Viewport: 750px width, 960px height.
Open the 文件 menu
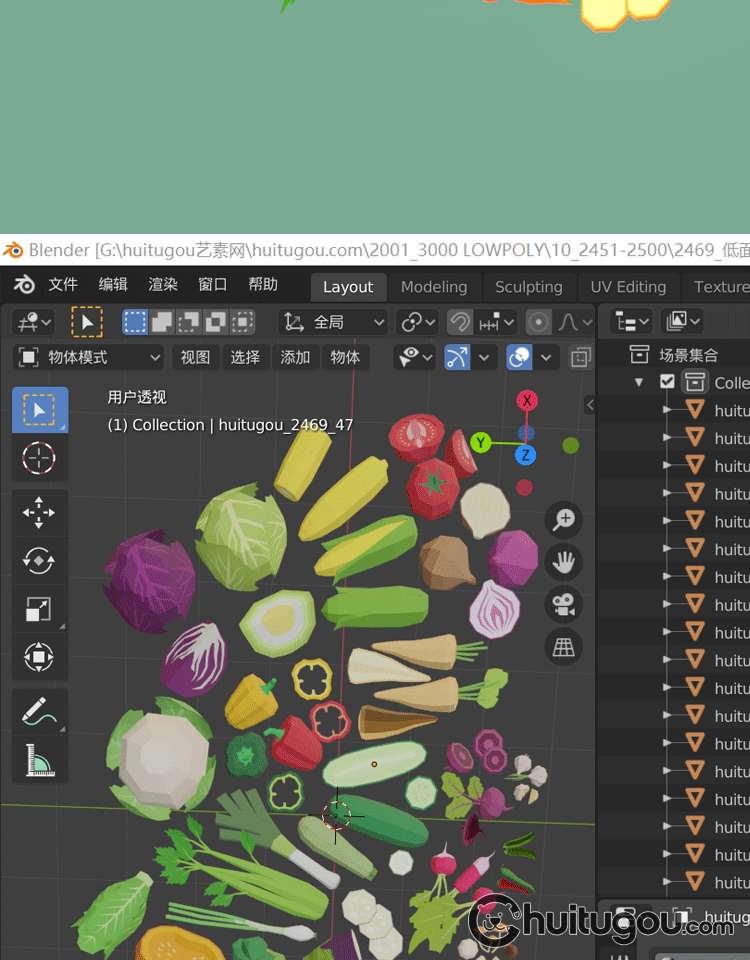point(63,285)
